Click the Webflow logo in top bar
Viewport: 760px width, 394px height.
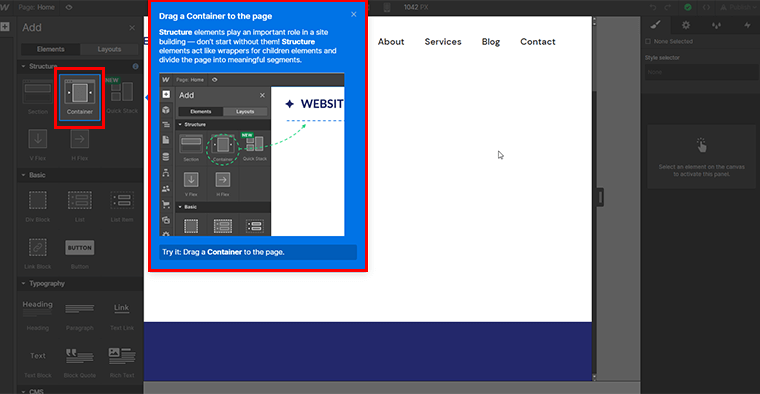click(x=5, y=7)
